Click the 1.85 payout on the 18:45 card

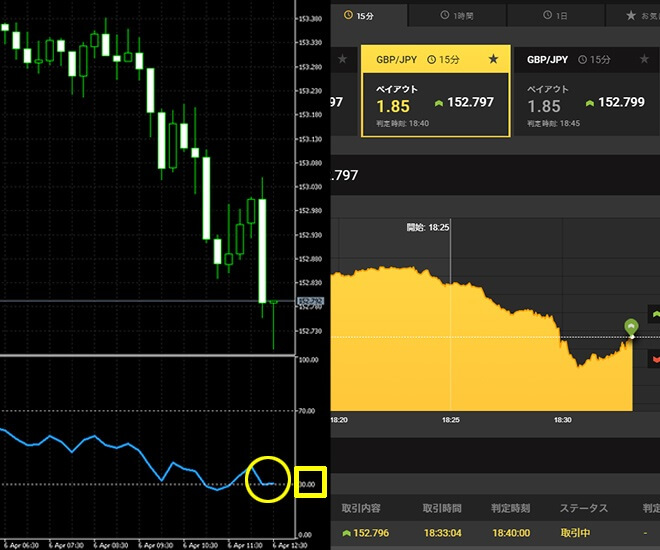tap(544, 106)
